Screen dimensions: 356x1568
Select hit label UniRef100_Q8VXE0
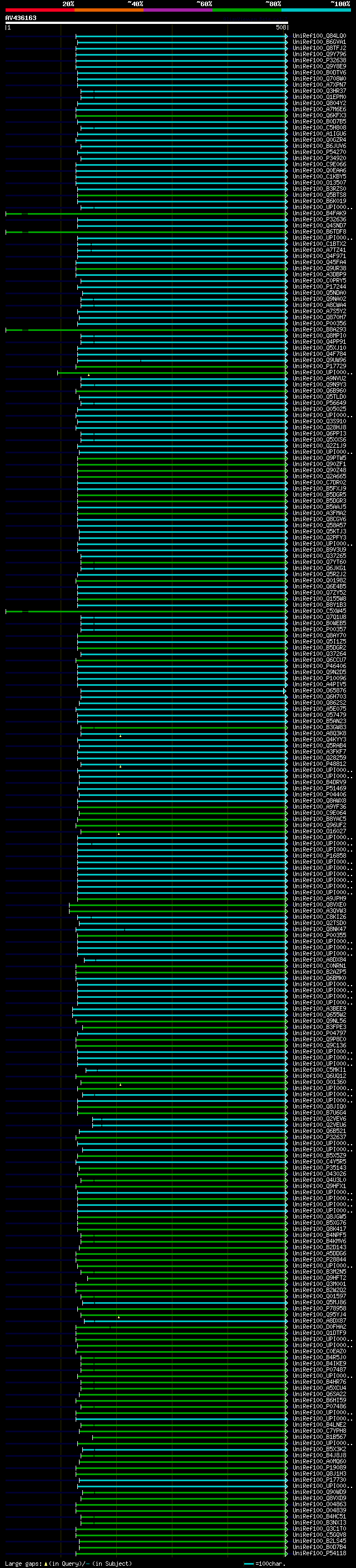(x=319, y=905)
